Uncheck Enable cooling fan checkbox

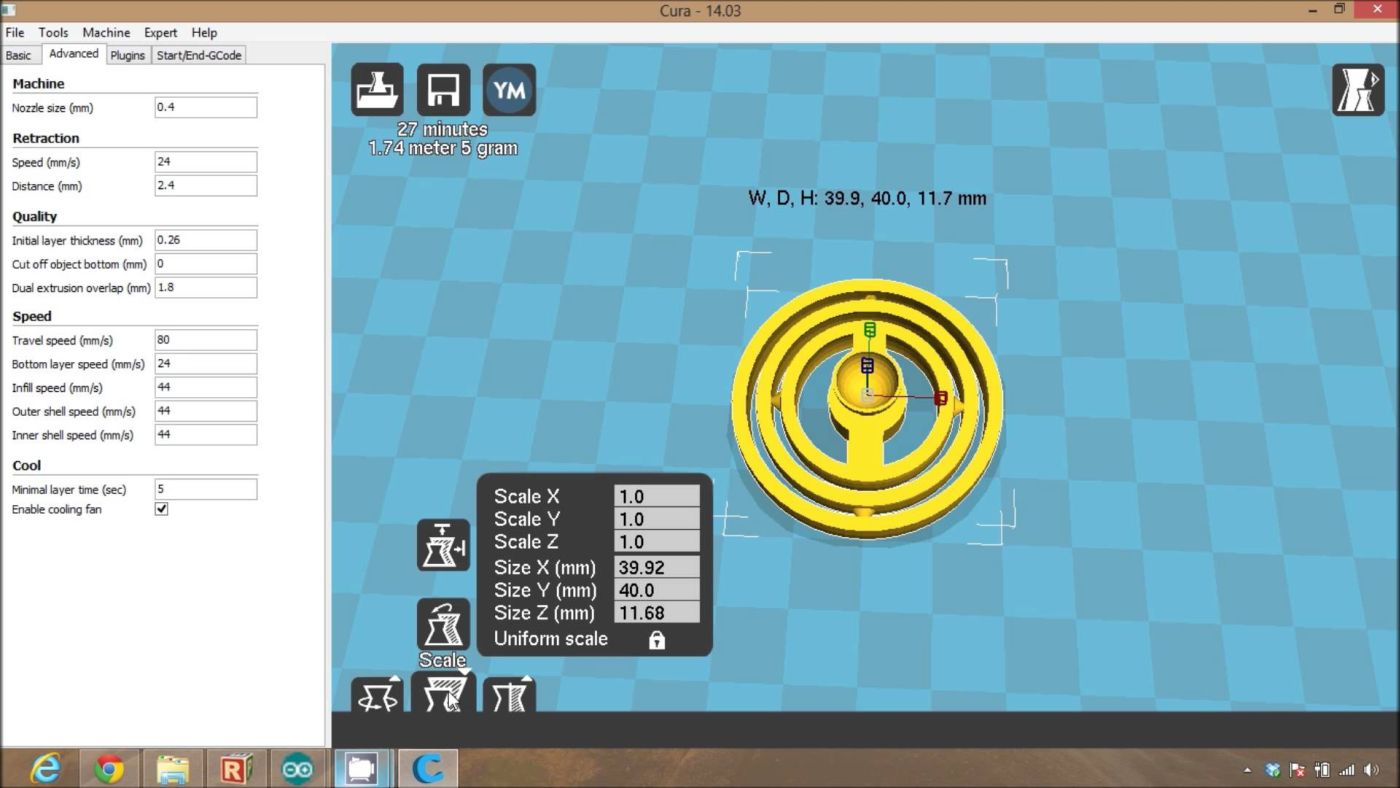161,509
